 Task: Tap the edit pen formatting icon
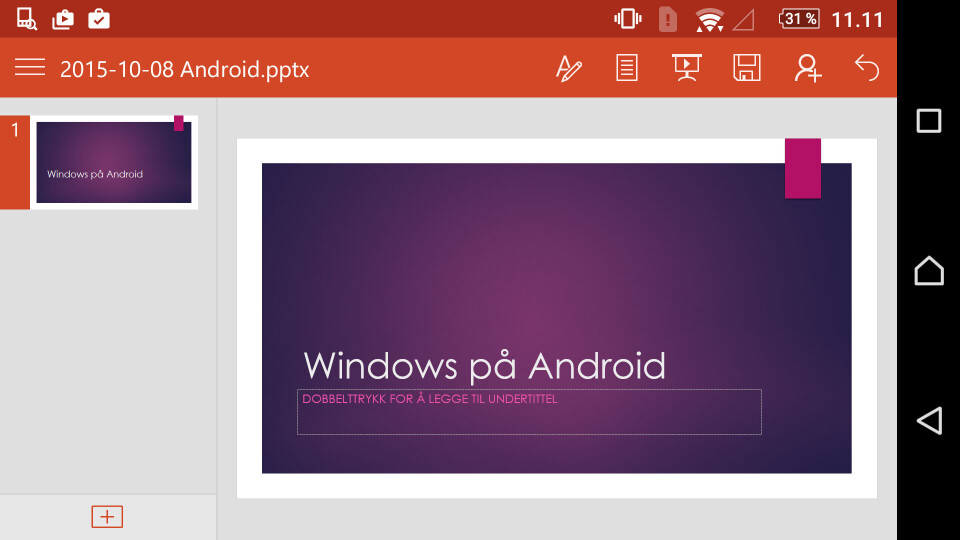[x=568, y=68]
